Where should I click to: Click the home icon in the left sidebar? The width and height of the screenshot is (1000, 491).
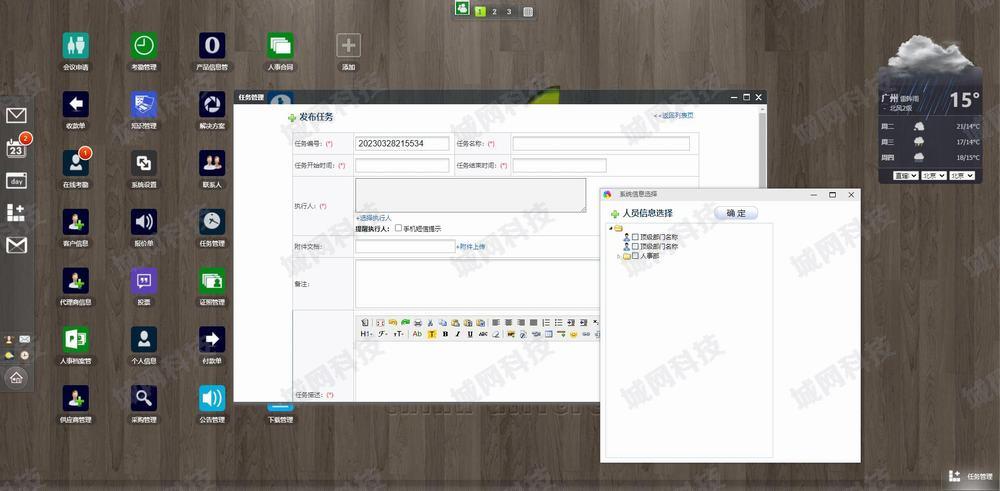coord(16,377)
